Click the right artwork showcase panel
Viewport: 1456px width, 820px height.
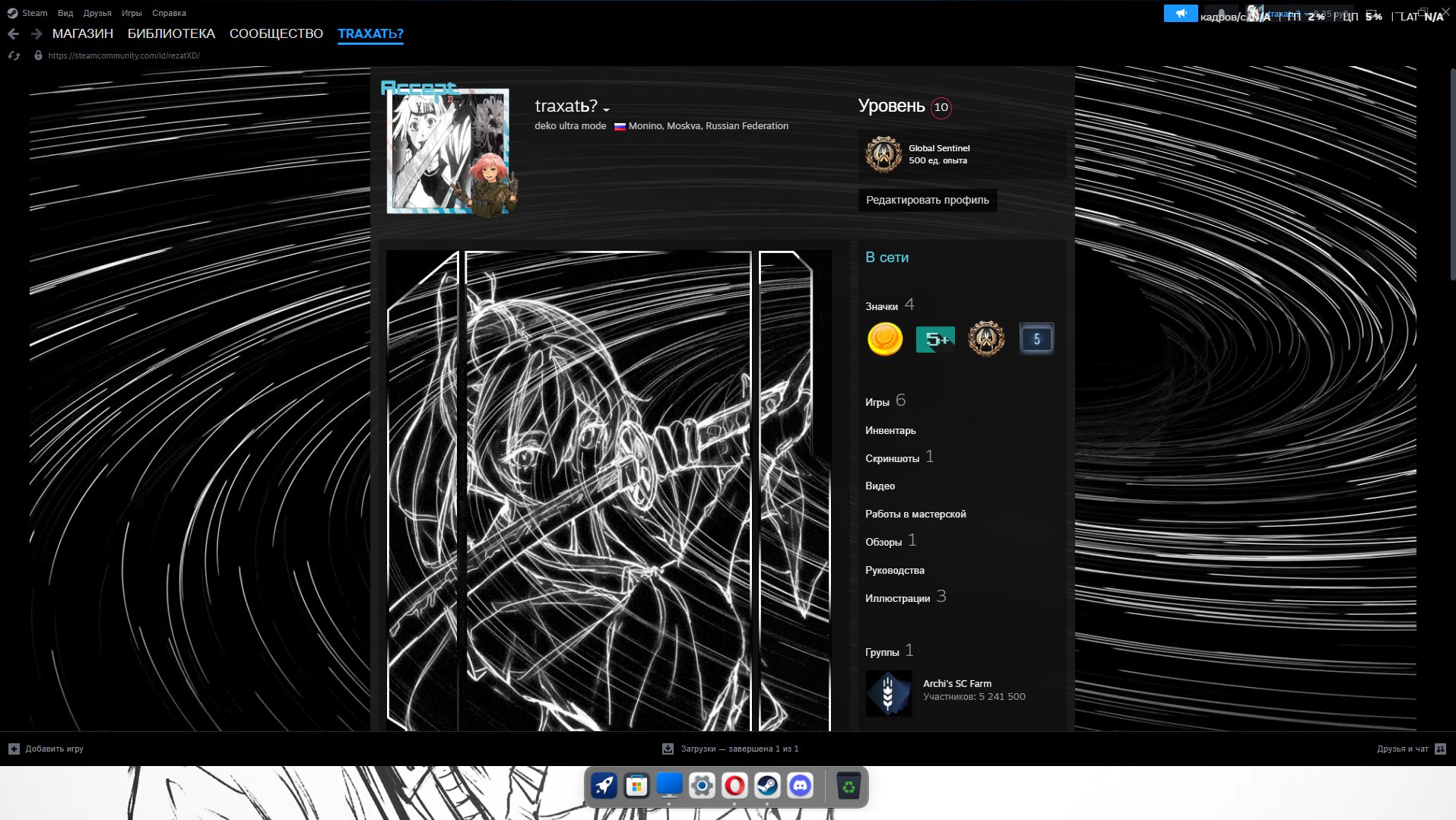(795, 491)
